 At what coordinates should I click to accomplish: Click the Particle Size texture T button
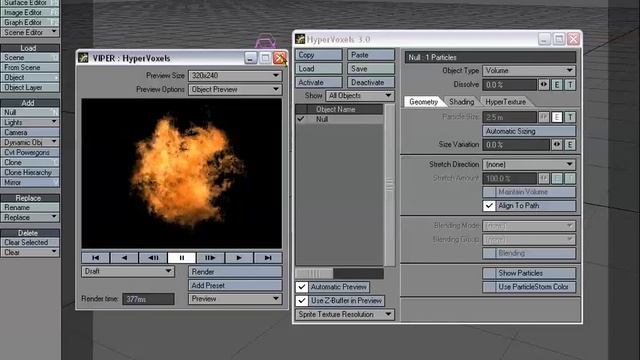(x=570, y=117)
